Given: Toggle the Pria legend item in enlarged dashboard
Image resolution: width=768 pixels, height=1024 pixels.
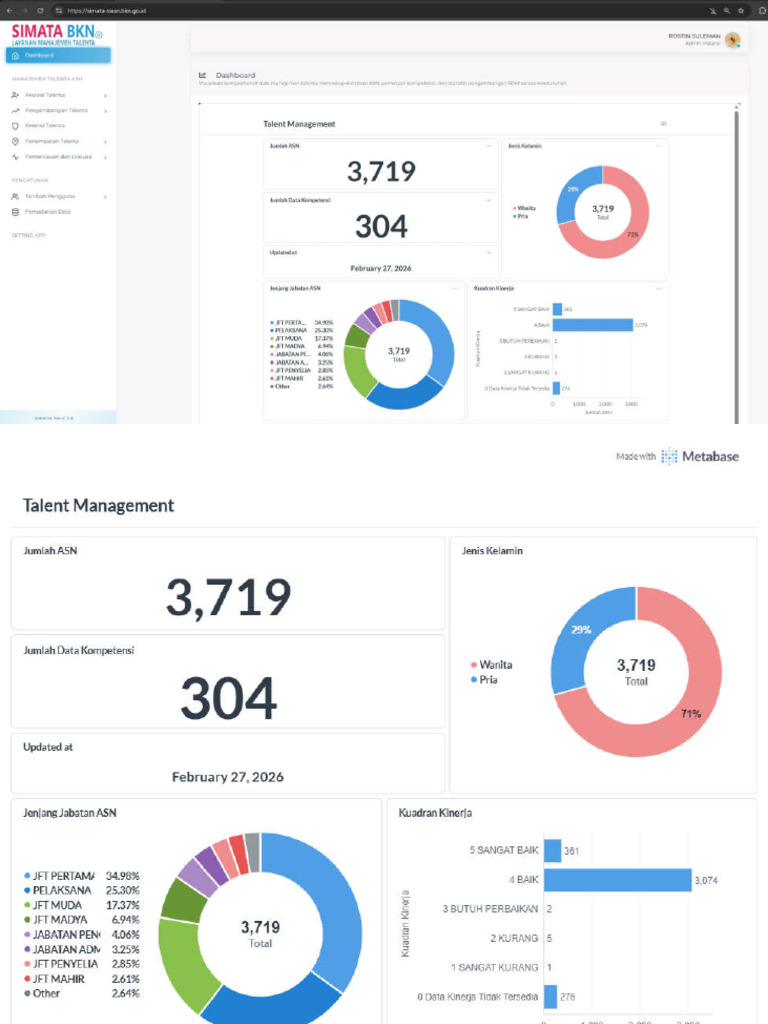Looking at the screenshot, I should [x=484, y=680].
